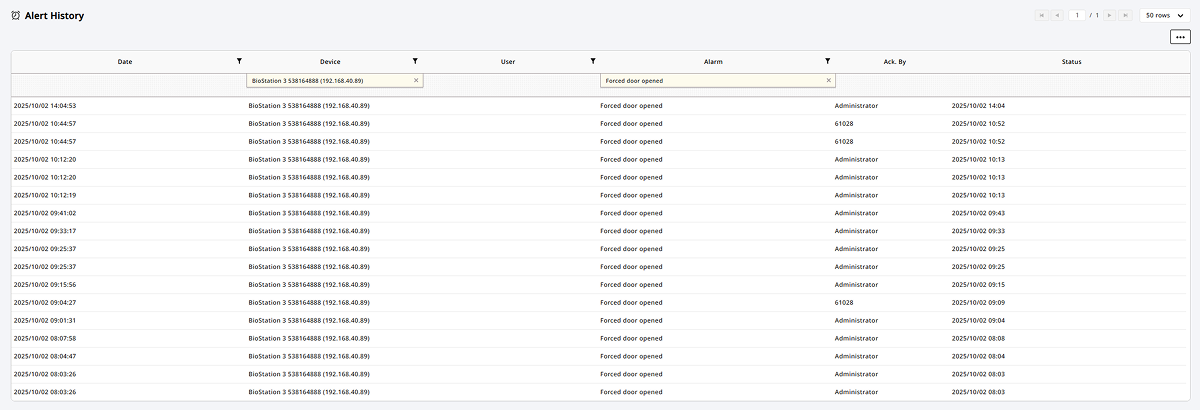Remove the BioStation 3 device filter tag

(x=416, y=80)
